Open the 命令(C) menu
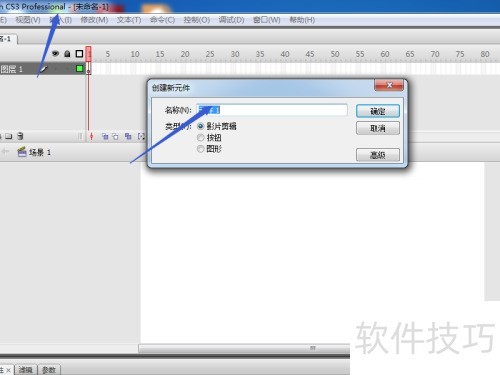The height and width of the screenshot is (375, 500). (162, 20)
